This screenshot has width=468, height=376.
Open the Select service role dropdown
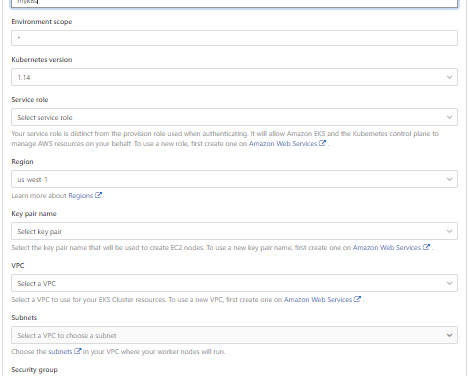tap(234, 117)
